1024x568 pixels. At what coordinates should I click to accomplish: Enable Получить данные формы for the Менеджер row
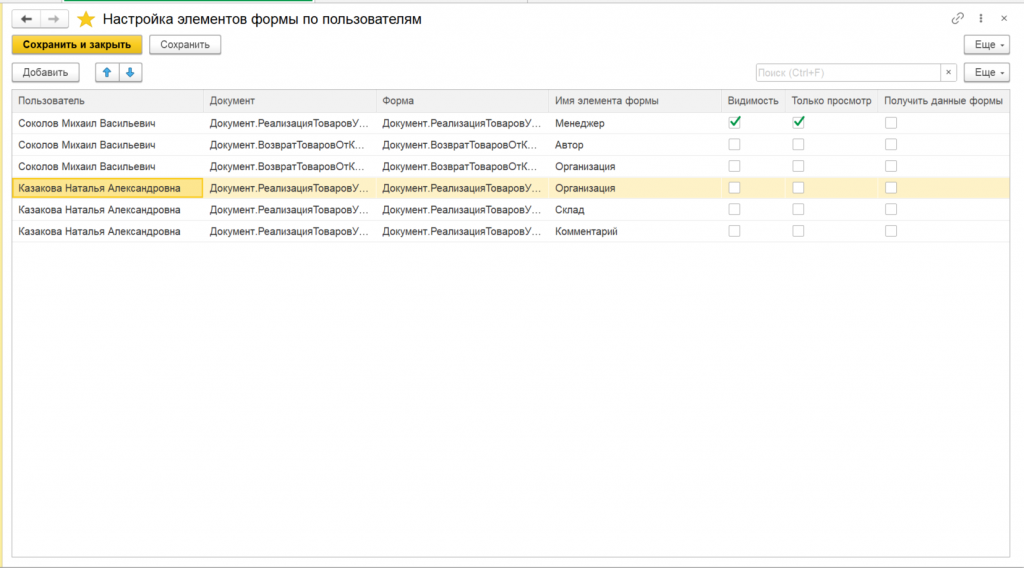pyautogui.click(x=891, y=123)
